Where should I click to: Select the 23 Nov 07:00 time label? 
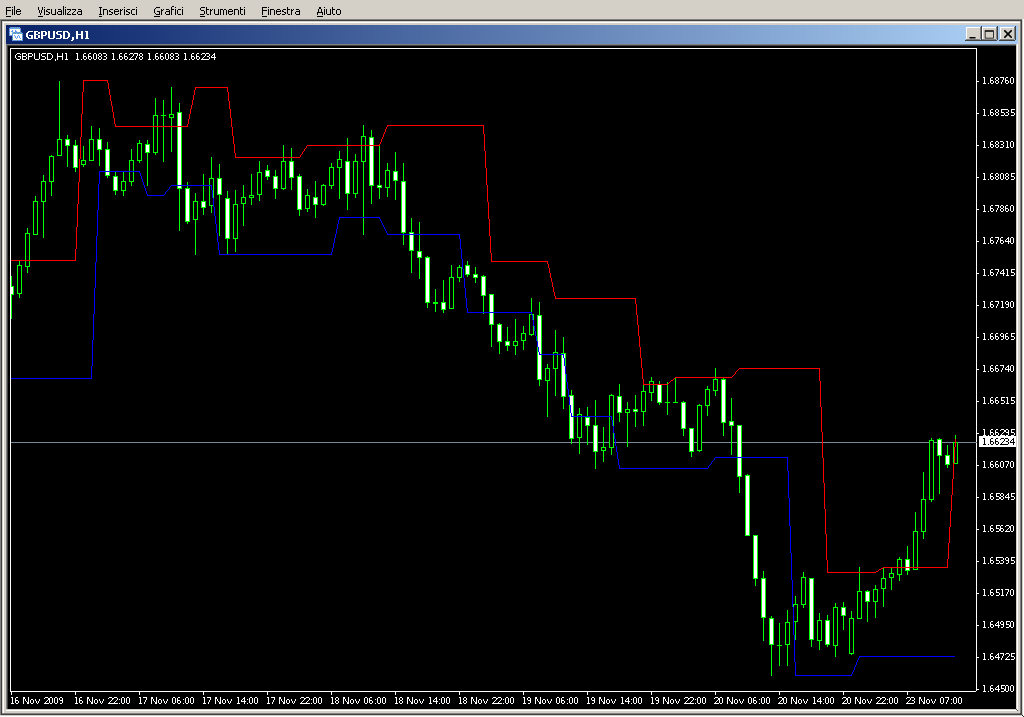(x=935, y=701)
